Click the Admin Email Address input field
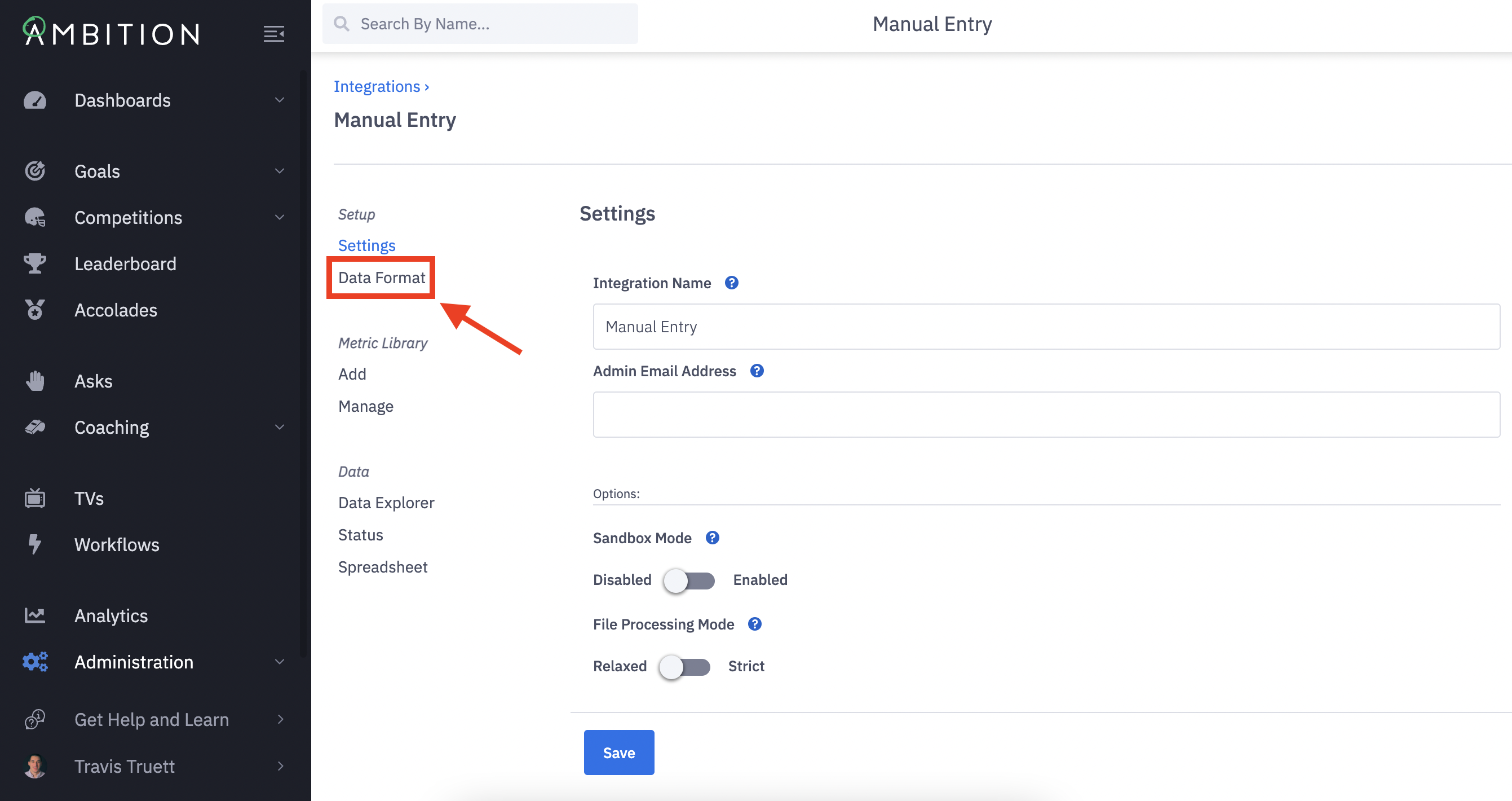The height and width of the screenshot is (801, 1512). [x=1046, y=415]
